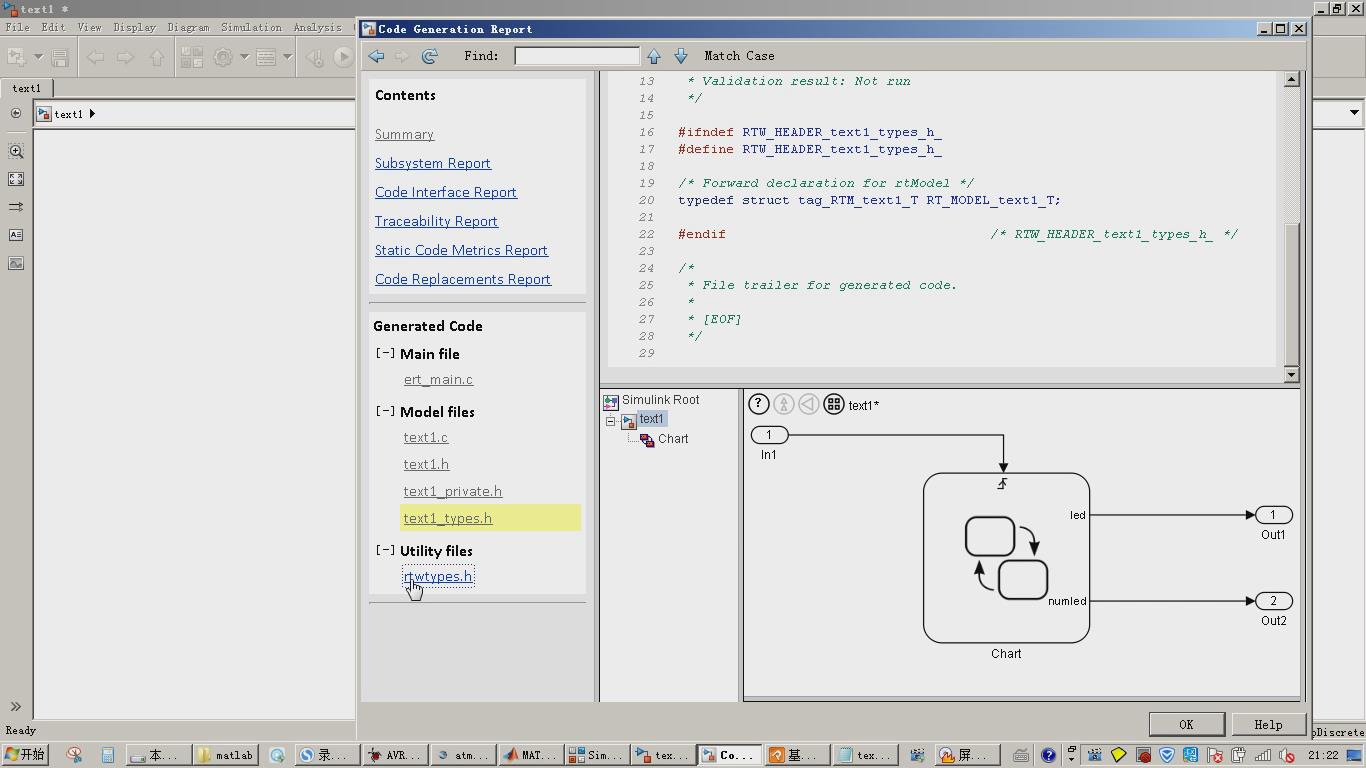Open the model viewer help question icon
1366x768 pixels.
click(758, 404)
